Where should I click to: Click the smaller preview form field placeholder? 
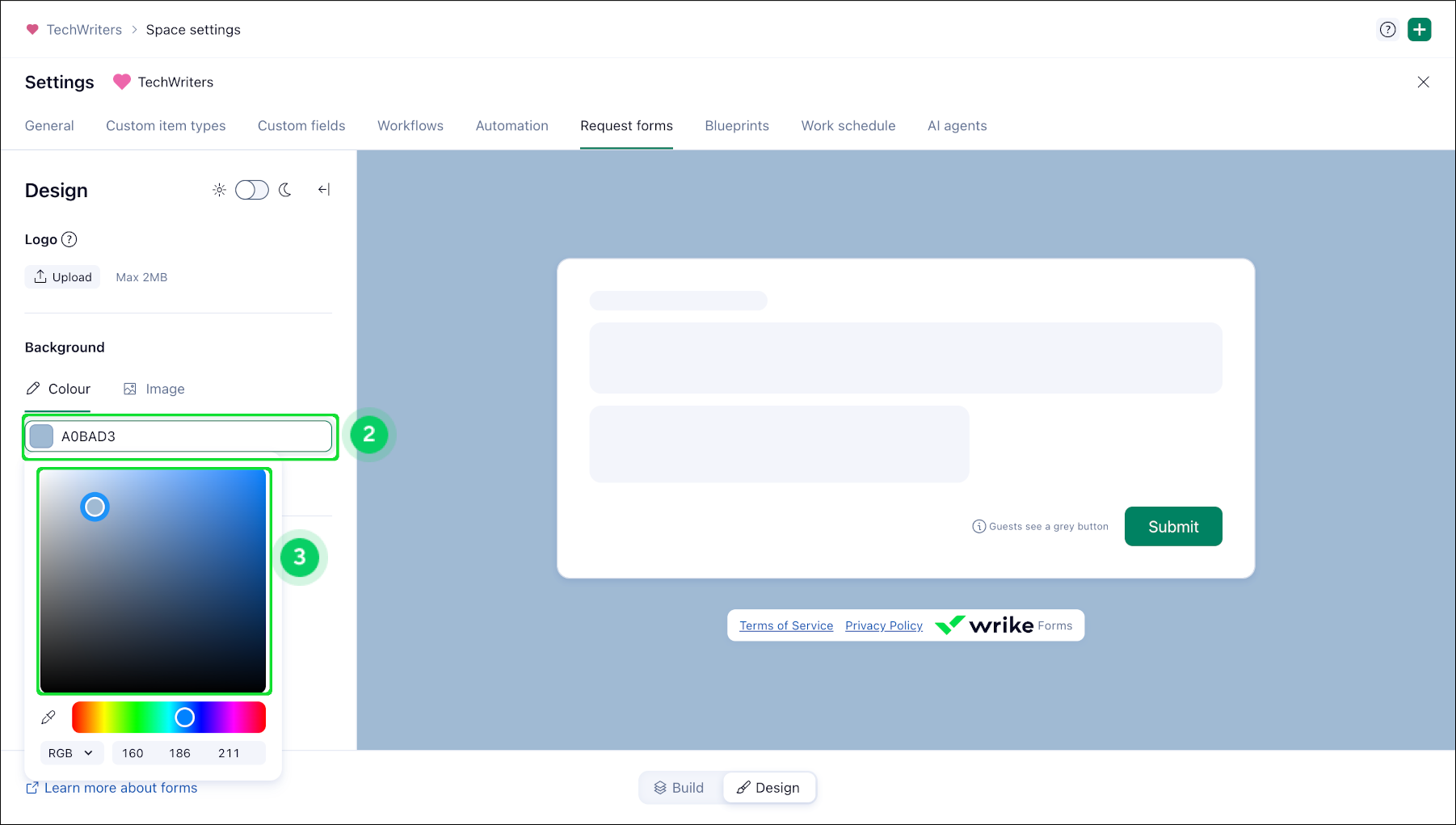(x=779, y=444)
